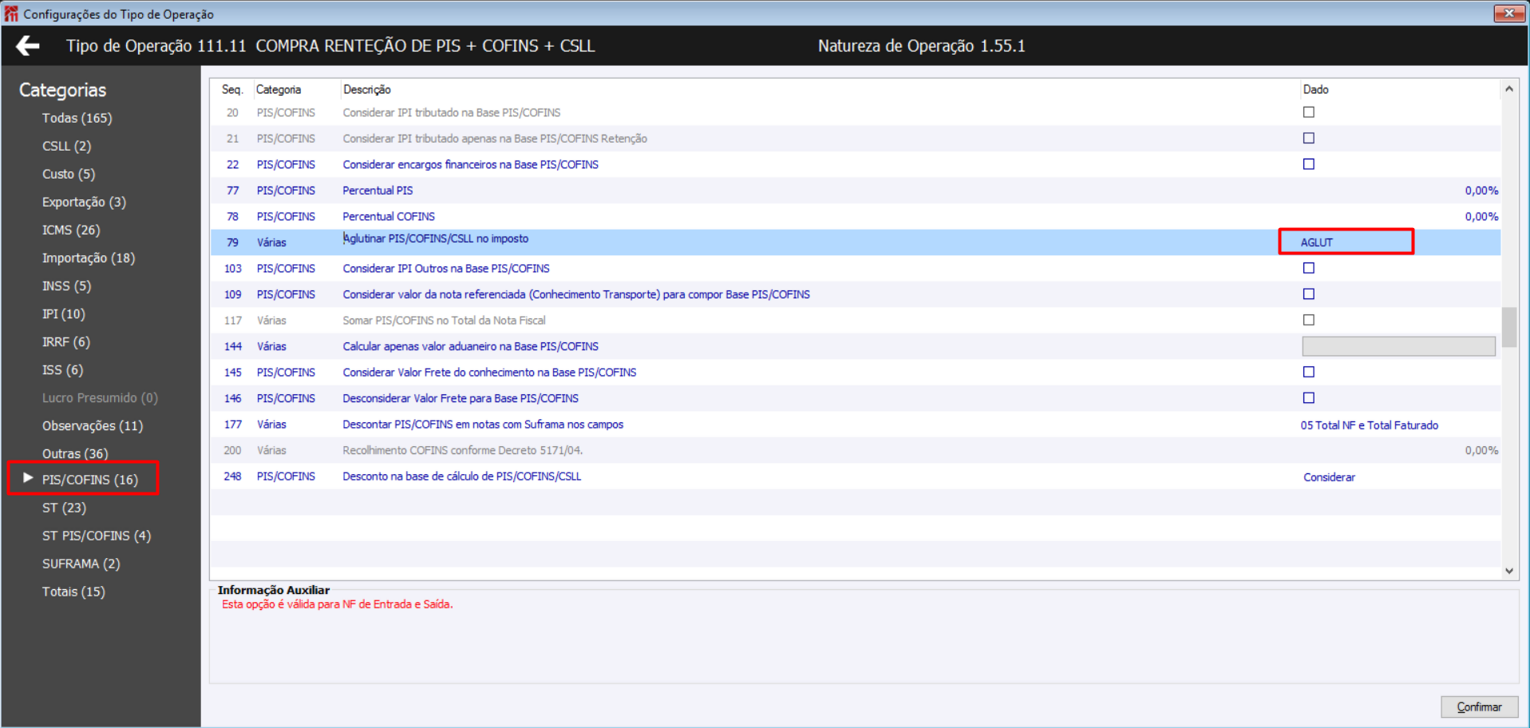Select the PIS/COFINS (16) category
The height and width of the screenshot is (728, 1530).
coord(90,480)
